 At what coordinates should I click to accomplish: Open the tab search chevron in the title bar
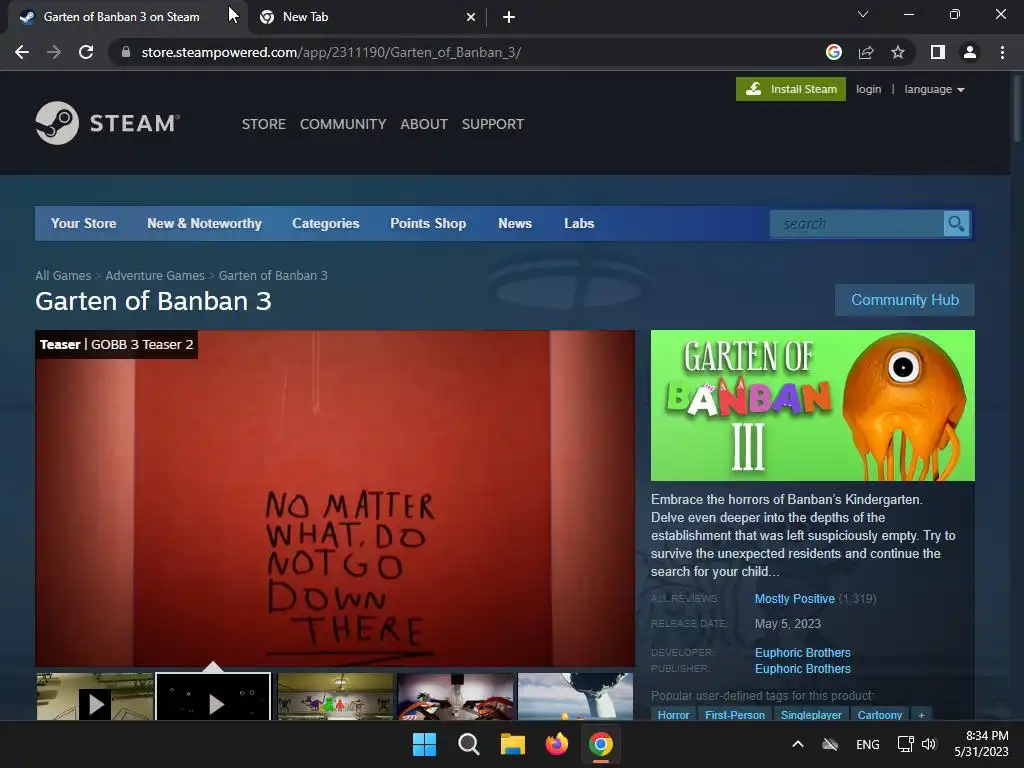click(x=863, y=14)
